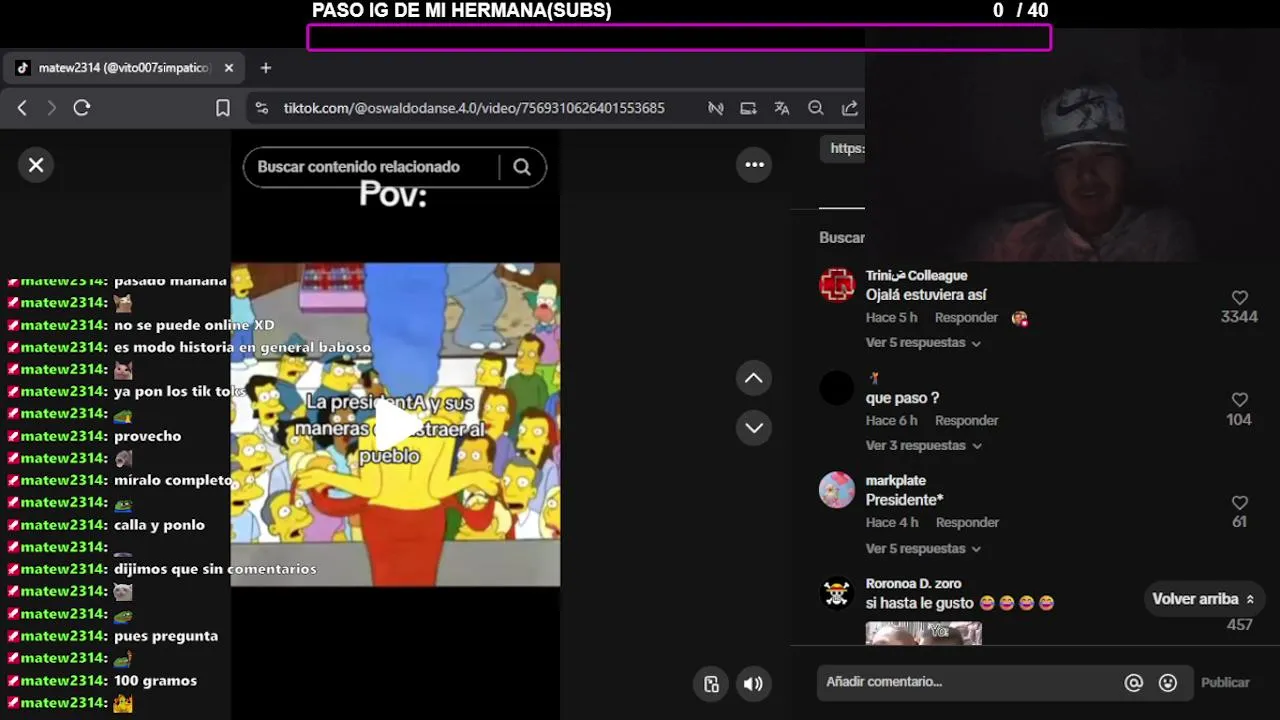Like the comment Ojalá estuviera así
Image resolution: width=1280 pixels, height=720 pixels.
1239,298
